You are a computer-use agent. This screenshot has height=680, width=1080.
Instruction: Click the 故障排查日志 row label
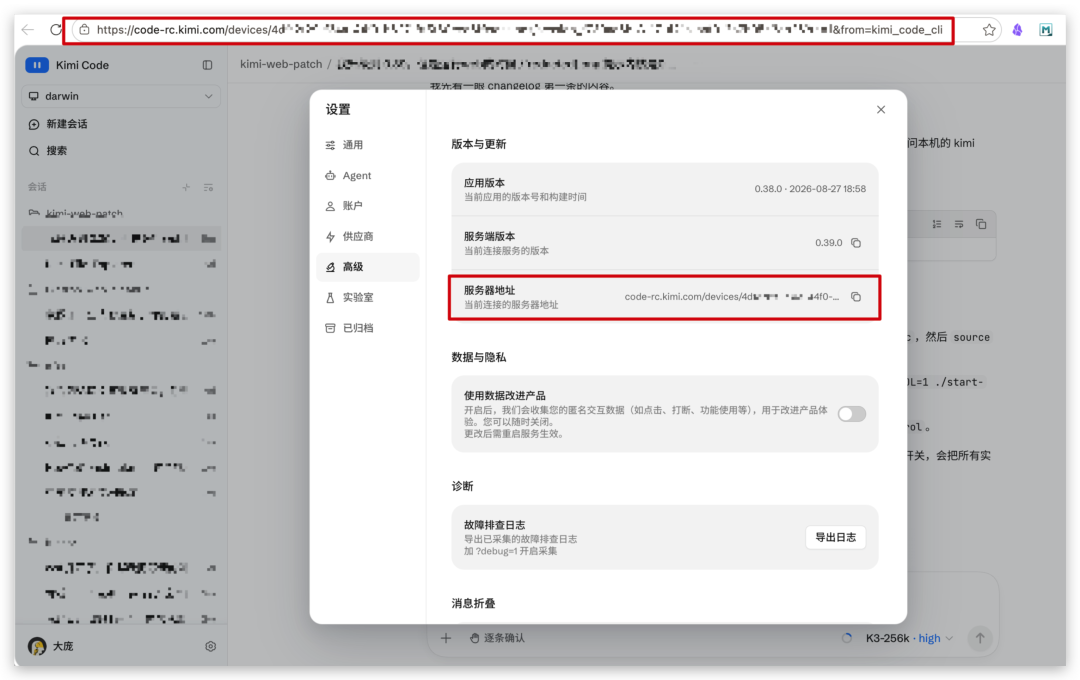(x=494, y=525)
